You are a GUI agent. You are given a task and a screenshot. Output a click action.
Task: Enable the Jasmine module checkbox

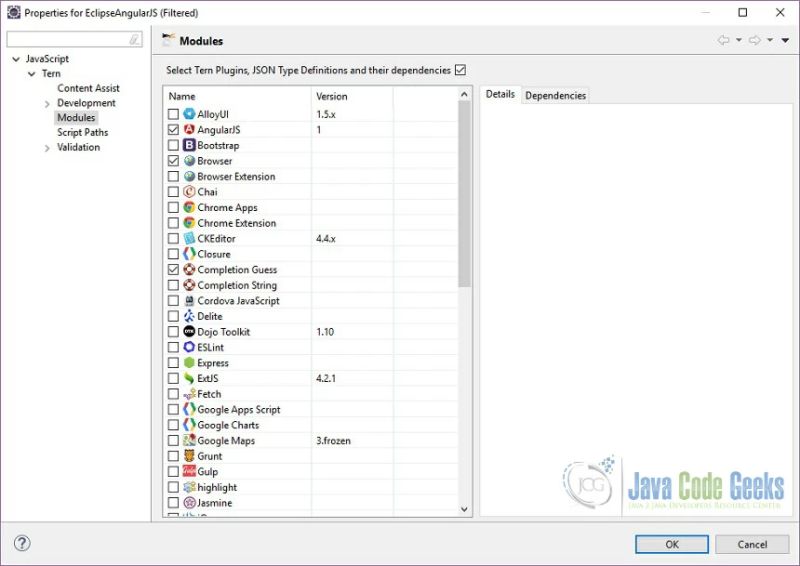(173, 503)
